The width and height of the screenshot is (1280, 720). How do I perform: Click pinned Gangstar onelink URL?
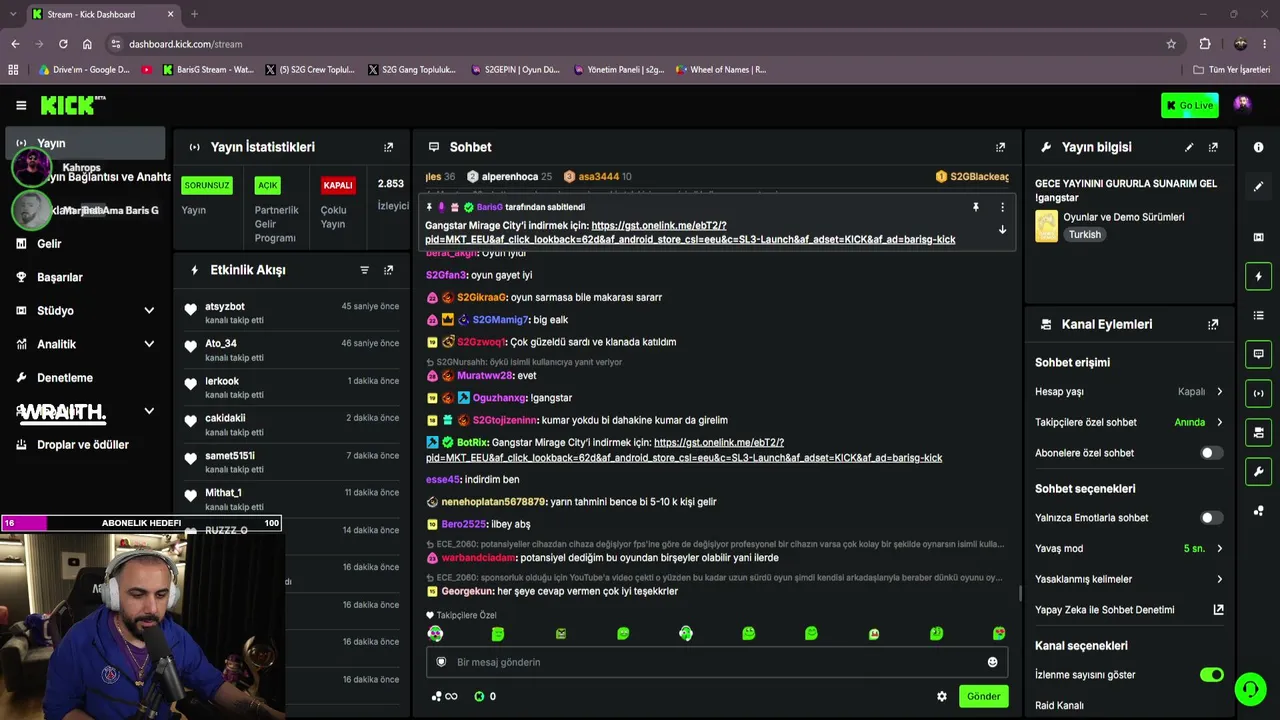coord(690,233)
